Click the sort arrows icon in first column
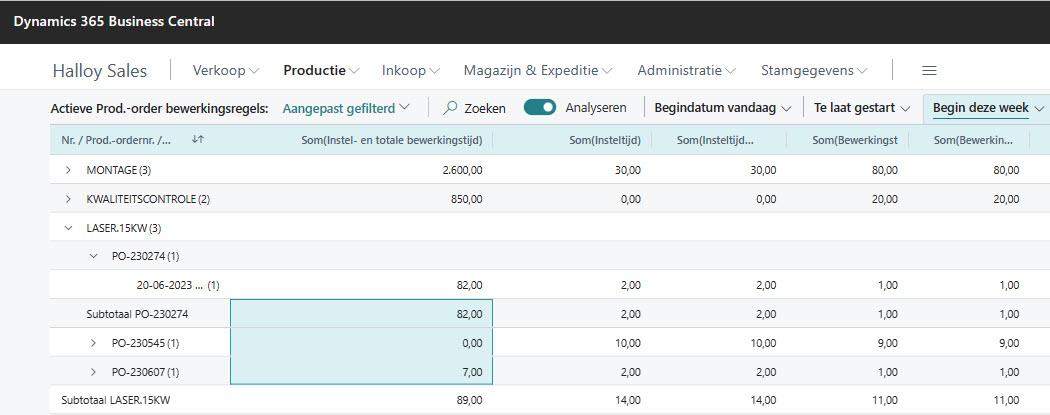Image resolution: width=1050 pixels, height=415 pixels. click(x=197, y=140)
